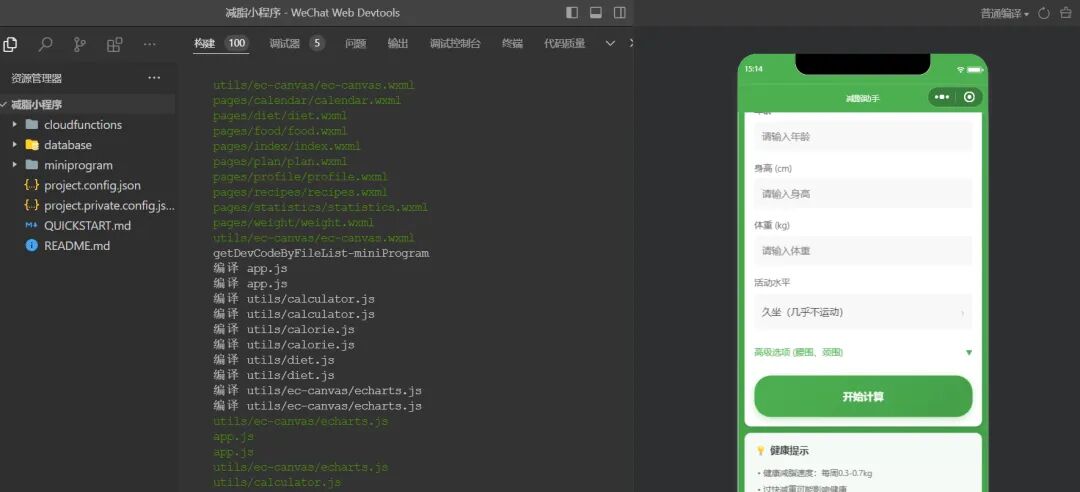1080x492 pixels.
Task: Expand the cloudfunctions folder arrow
Action: tap(14, 125)
